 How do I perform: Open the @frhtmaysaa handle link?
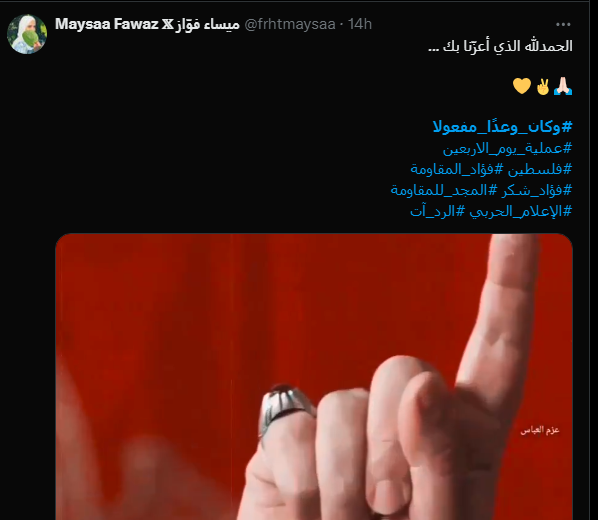(289, 24)
